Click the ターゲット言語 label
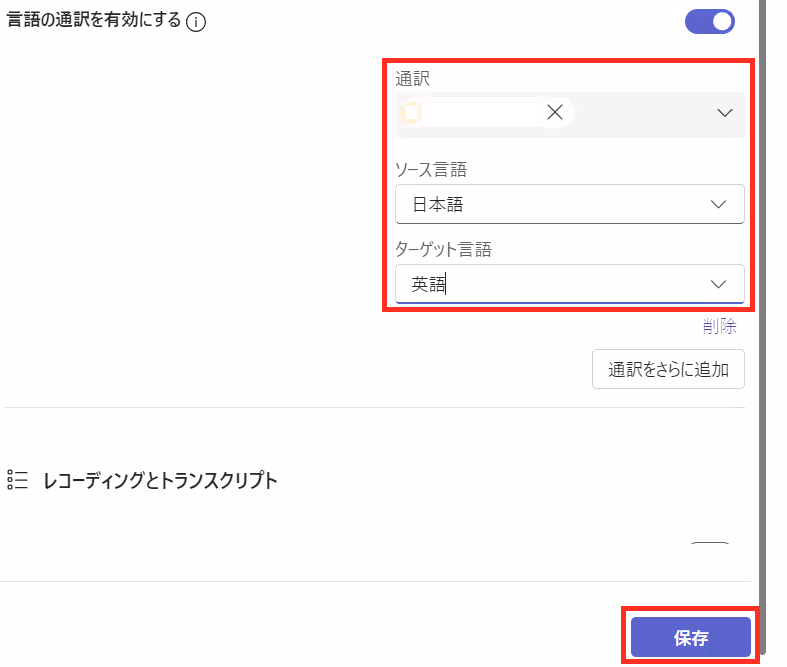 pyautogui.click(x=444, y=249)
